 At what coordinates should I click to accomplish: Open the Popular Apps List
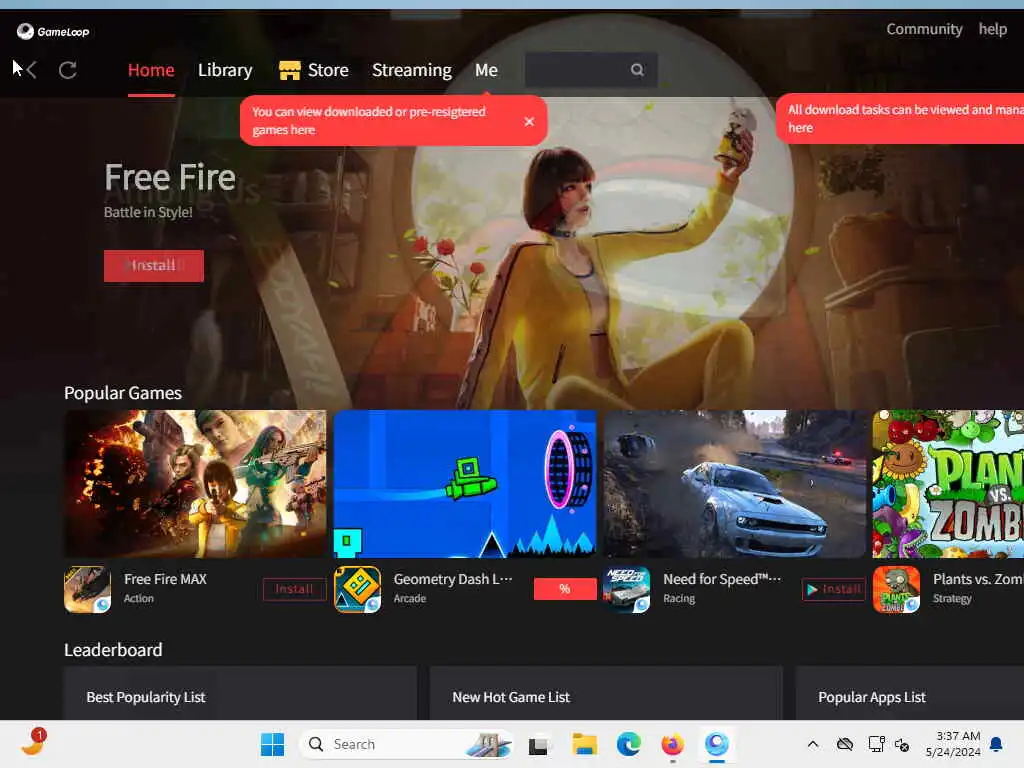(x=872, y=697)
